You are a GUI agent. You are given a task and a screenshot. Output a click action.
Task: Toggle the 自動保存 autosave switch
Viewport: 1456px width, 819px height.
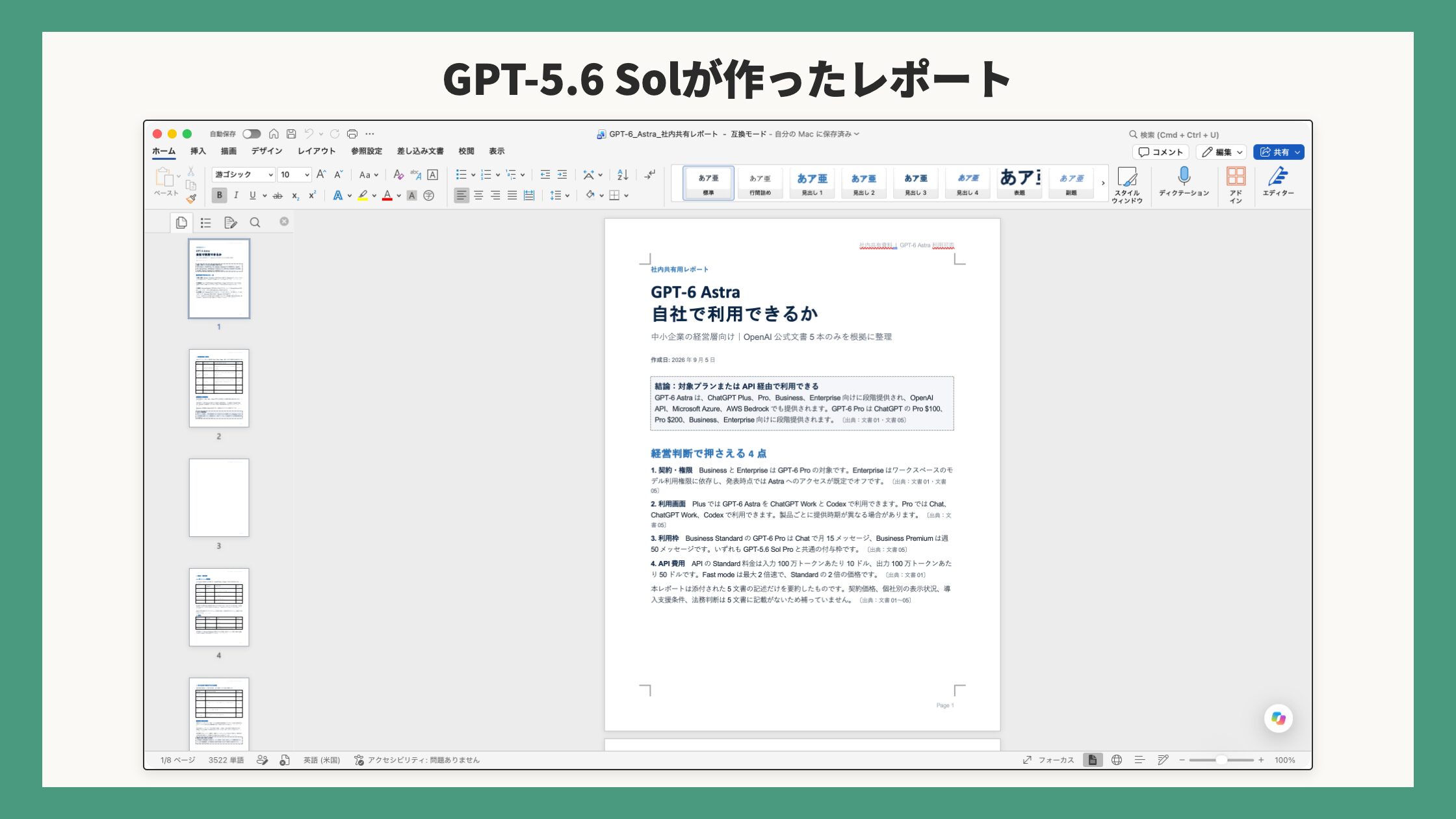tap(252, 134)
